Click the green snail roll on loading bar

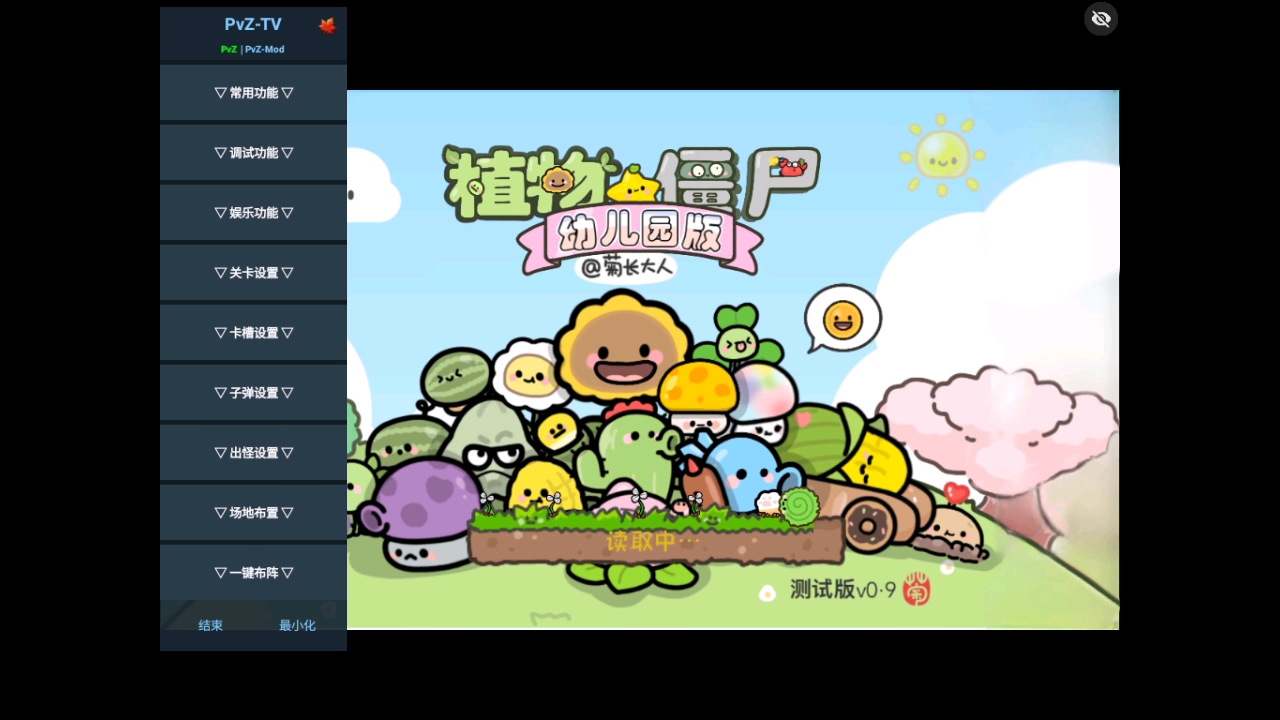(x=800, y=507)
